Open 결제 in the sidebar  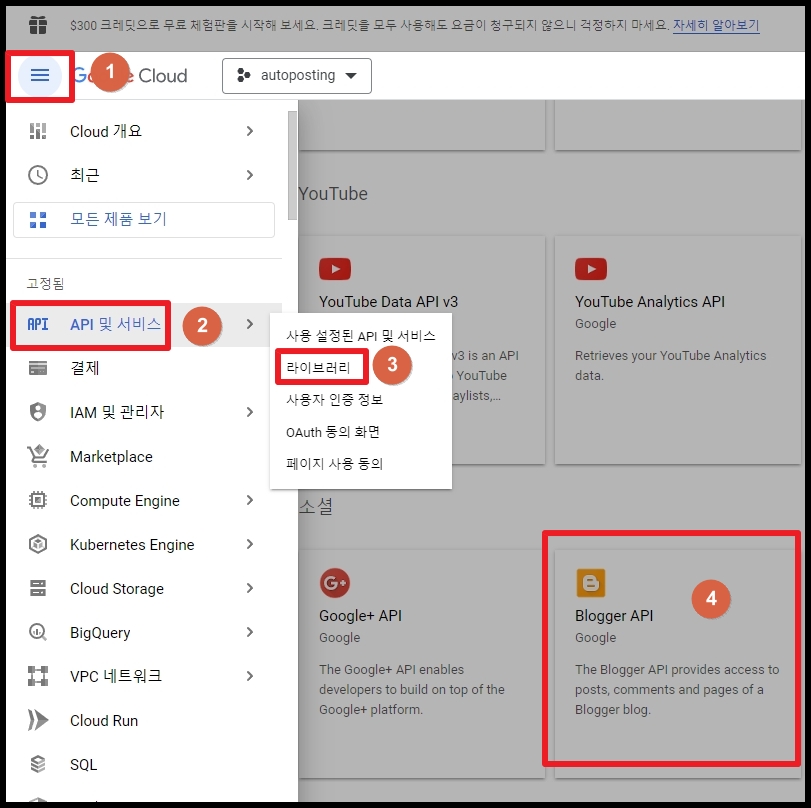[x=84, y=368]
